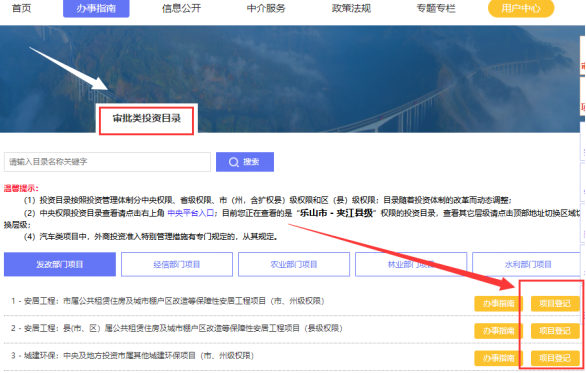Select the 发改部门项目 tab
The height and width of the screenshot is (373, 586).
tap(60, 264)
